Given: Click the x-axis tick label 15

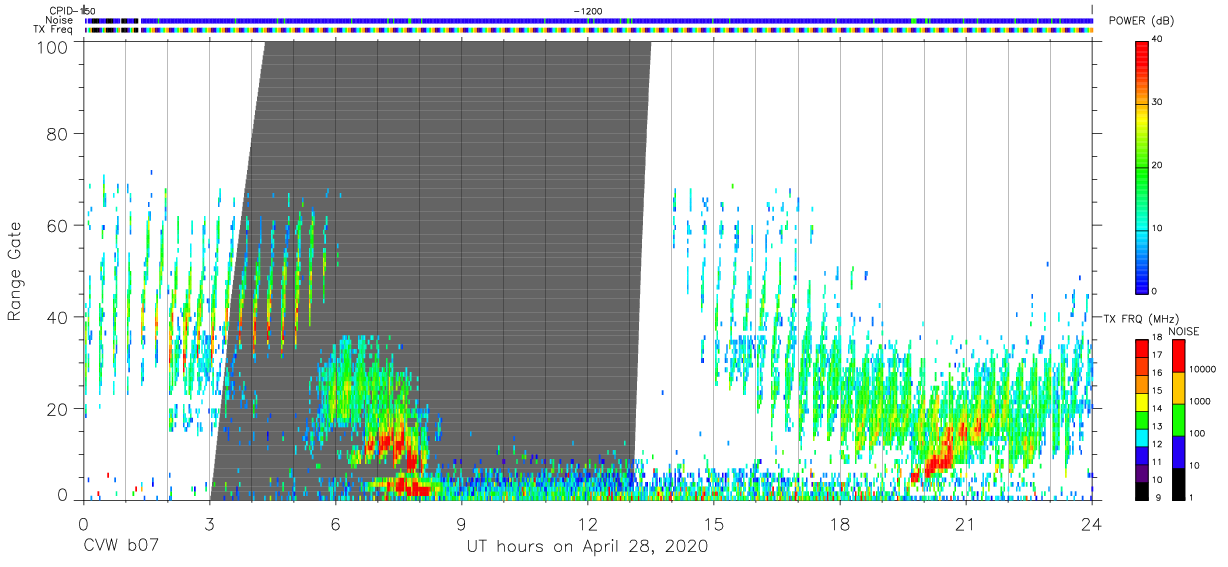Looking at the screenshot, I should (714, 523).
